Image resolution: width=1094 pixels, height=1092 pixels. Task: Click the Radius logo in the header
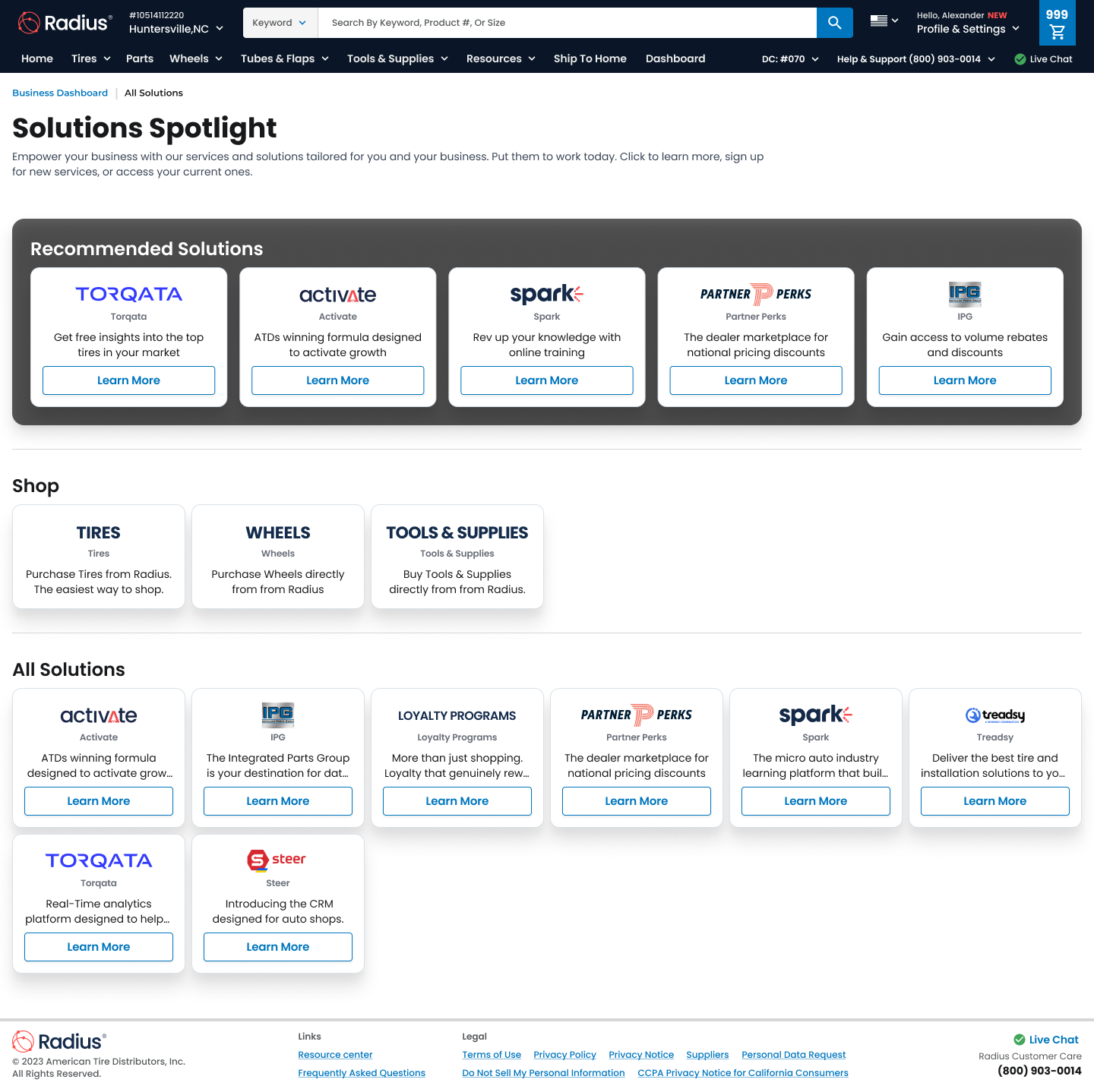click(65, 23)
